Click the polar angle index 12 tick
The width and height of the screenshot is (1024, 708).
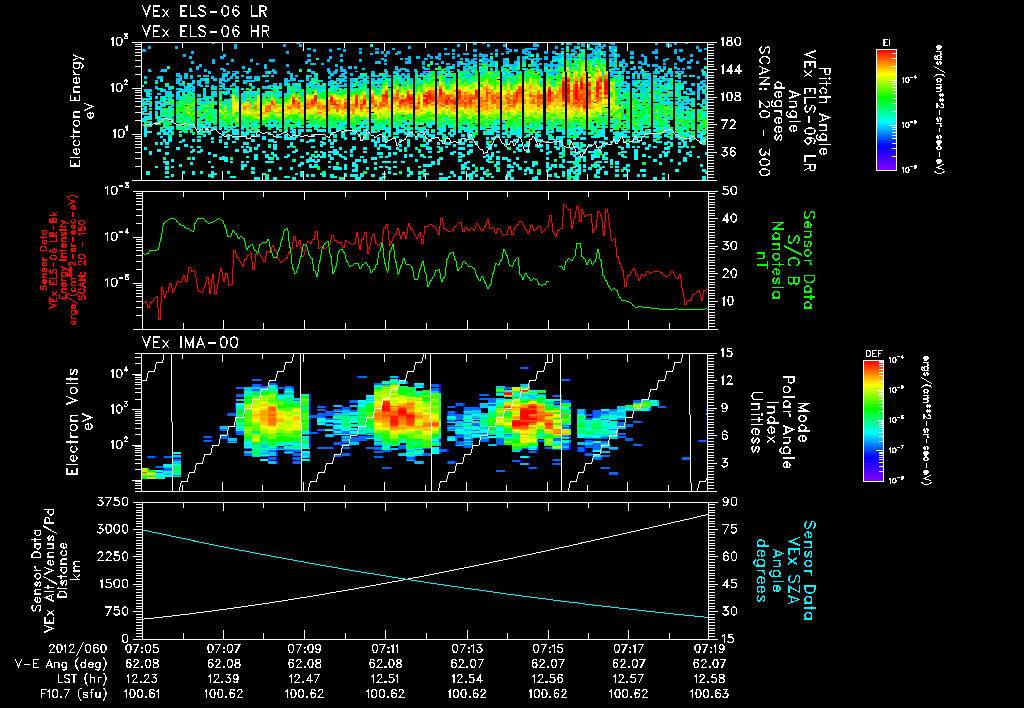pos(731,380)
